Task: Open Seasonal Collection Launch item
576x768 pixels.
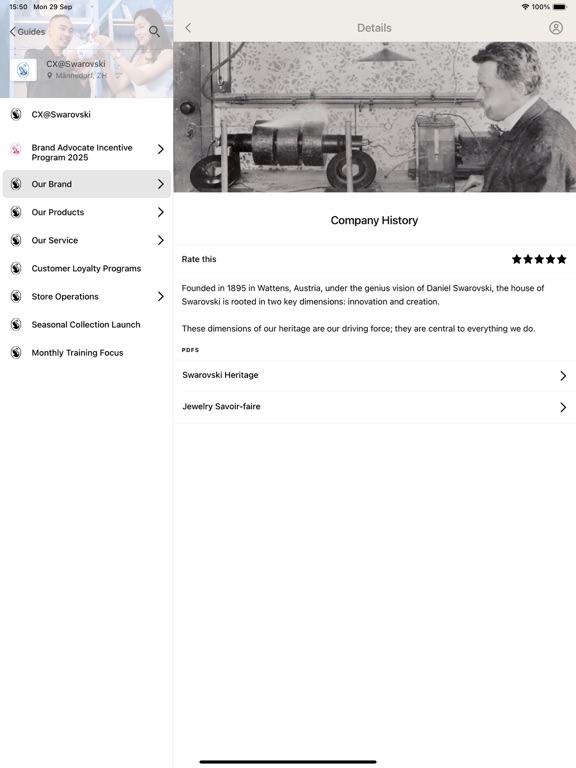Action: (x=87, y=325)
